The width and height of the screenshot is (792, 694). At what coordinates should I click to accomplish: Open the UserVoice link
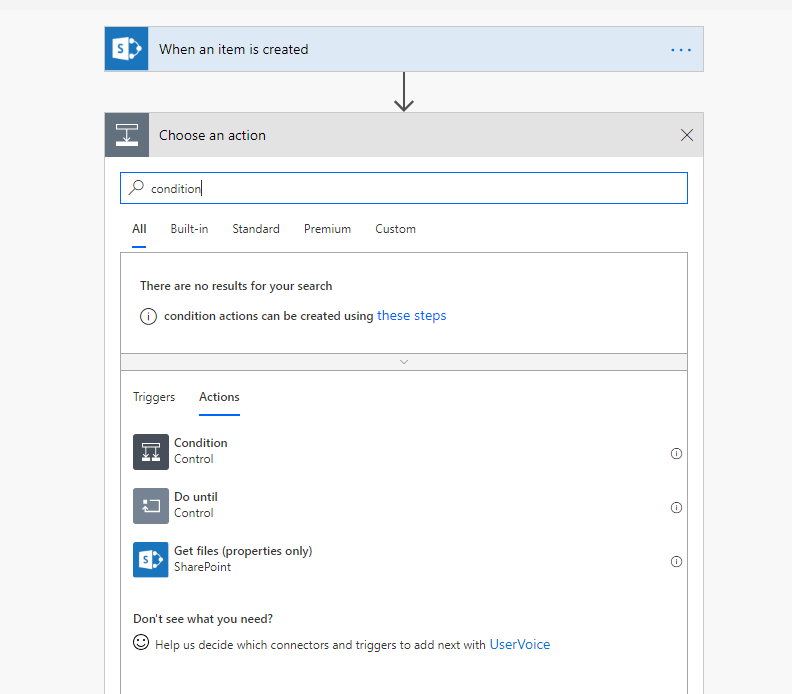[x=519, y=645]
